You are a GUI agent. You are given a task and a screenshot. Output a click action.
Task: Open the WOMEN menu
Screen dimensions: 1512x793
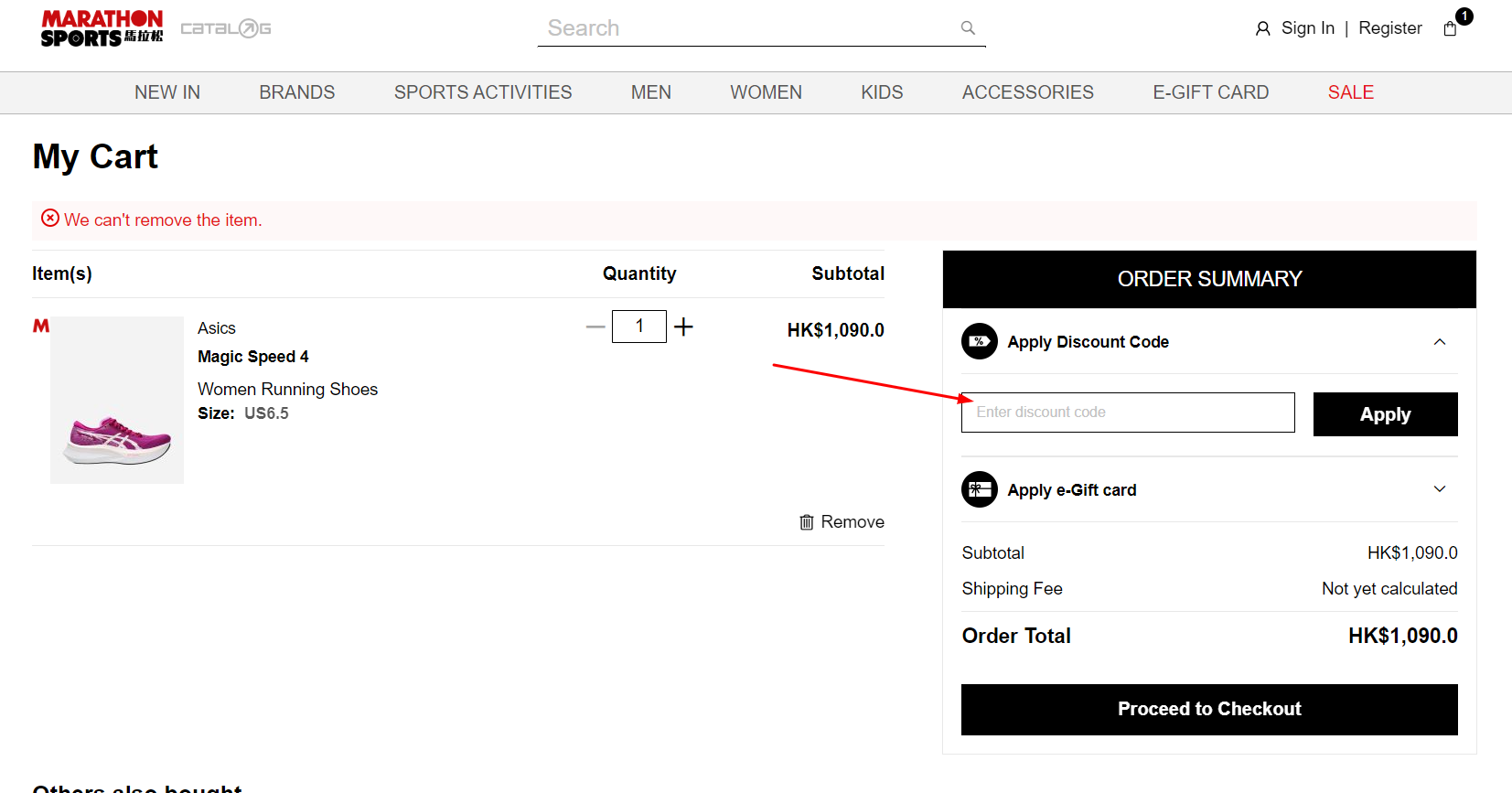click(766, 92)
